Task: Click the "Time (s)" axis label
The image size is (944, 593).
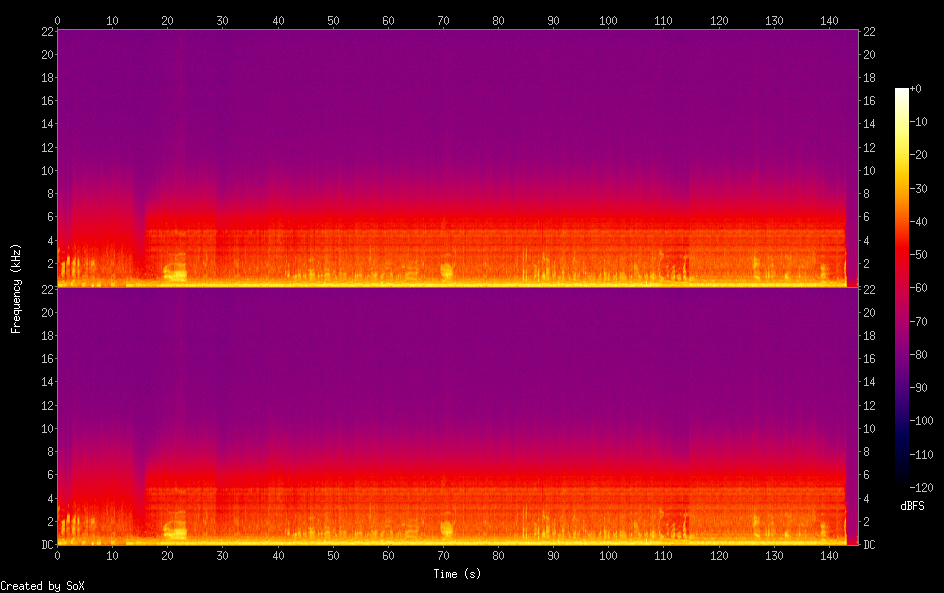Action: pos(459,574)
